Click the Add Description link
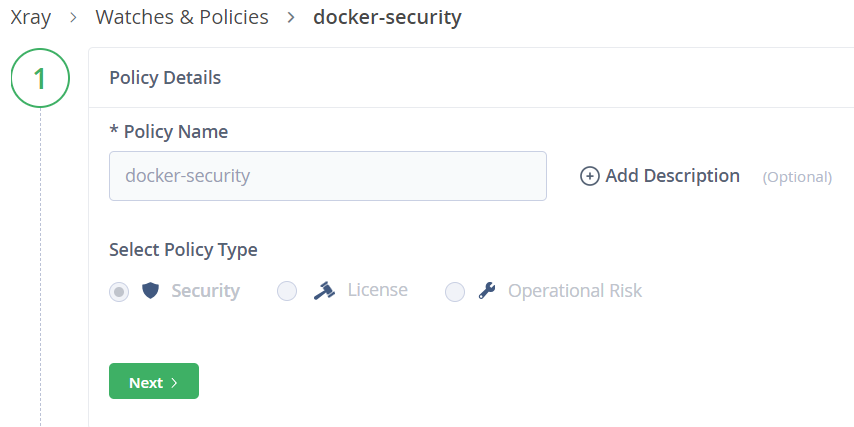The image size is (854, 427). pos(673,176)
